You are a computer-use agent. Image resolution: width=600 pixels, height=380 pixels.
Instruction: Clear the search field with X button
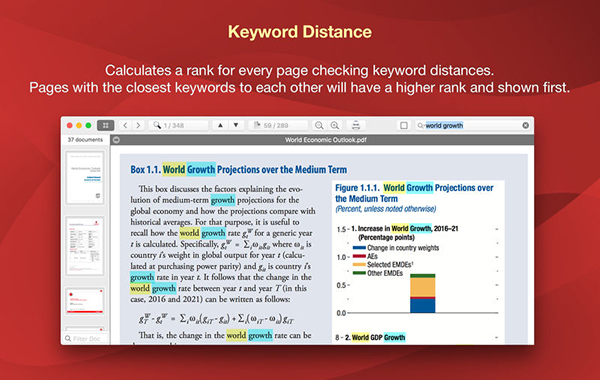(x=525, y=125)
